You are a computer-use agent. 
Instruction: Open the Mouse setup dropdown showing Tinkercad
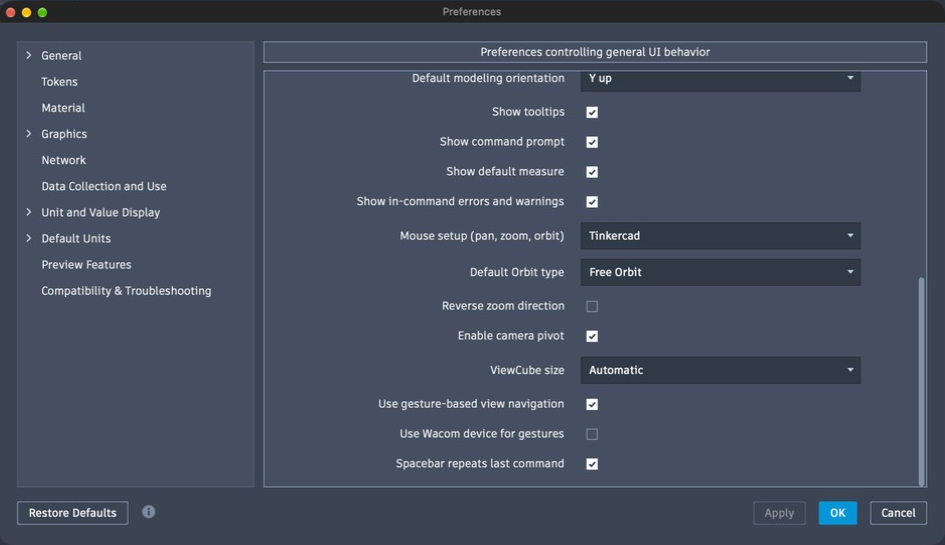point(720,236)
